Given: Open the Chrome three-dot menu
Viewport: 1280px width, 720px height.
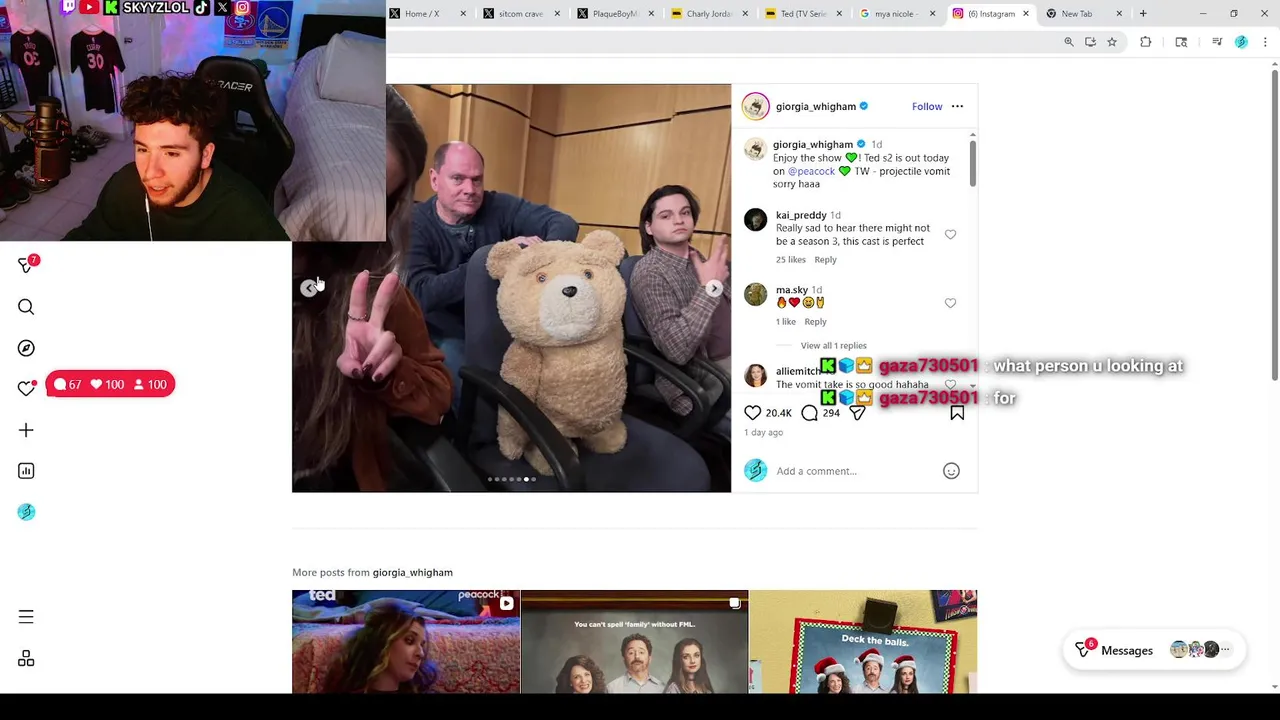Looking at the screenshot, I should coord(1265,42).
